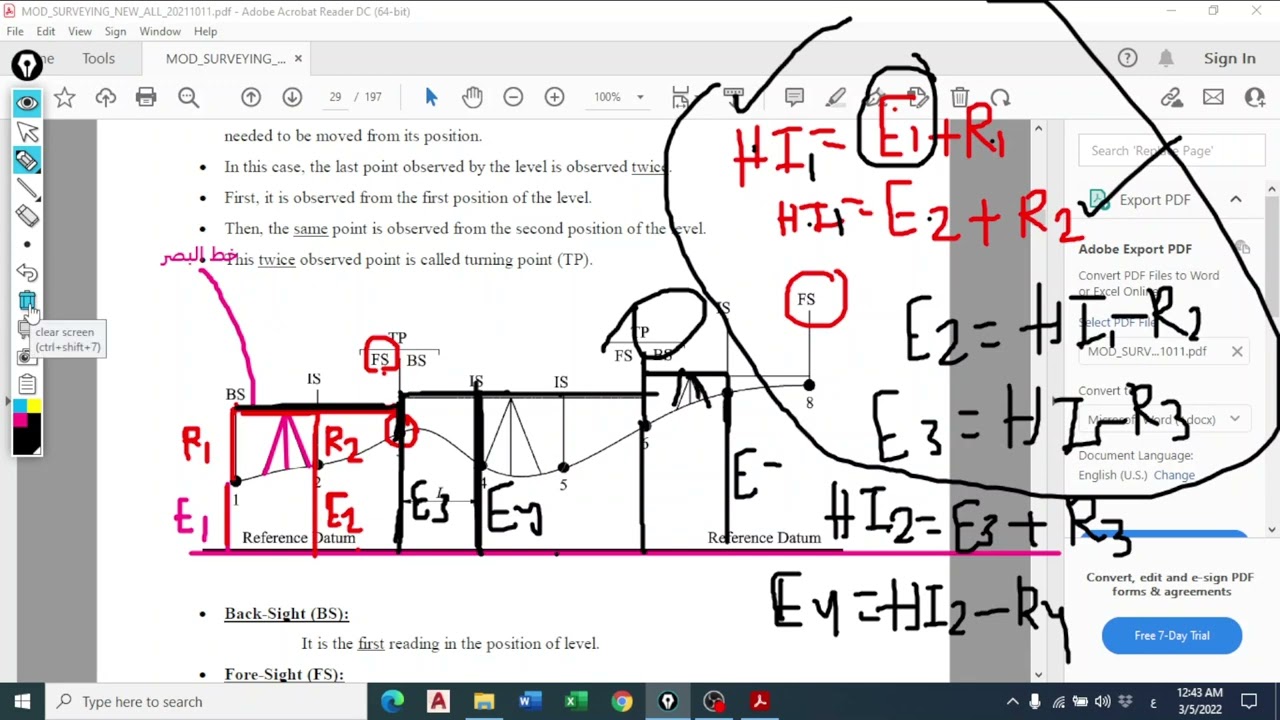The width and height of the screenshot is (1280, 720).
Task: Add document to starred with star icon
Action: [x=65, y=97]
